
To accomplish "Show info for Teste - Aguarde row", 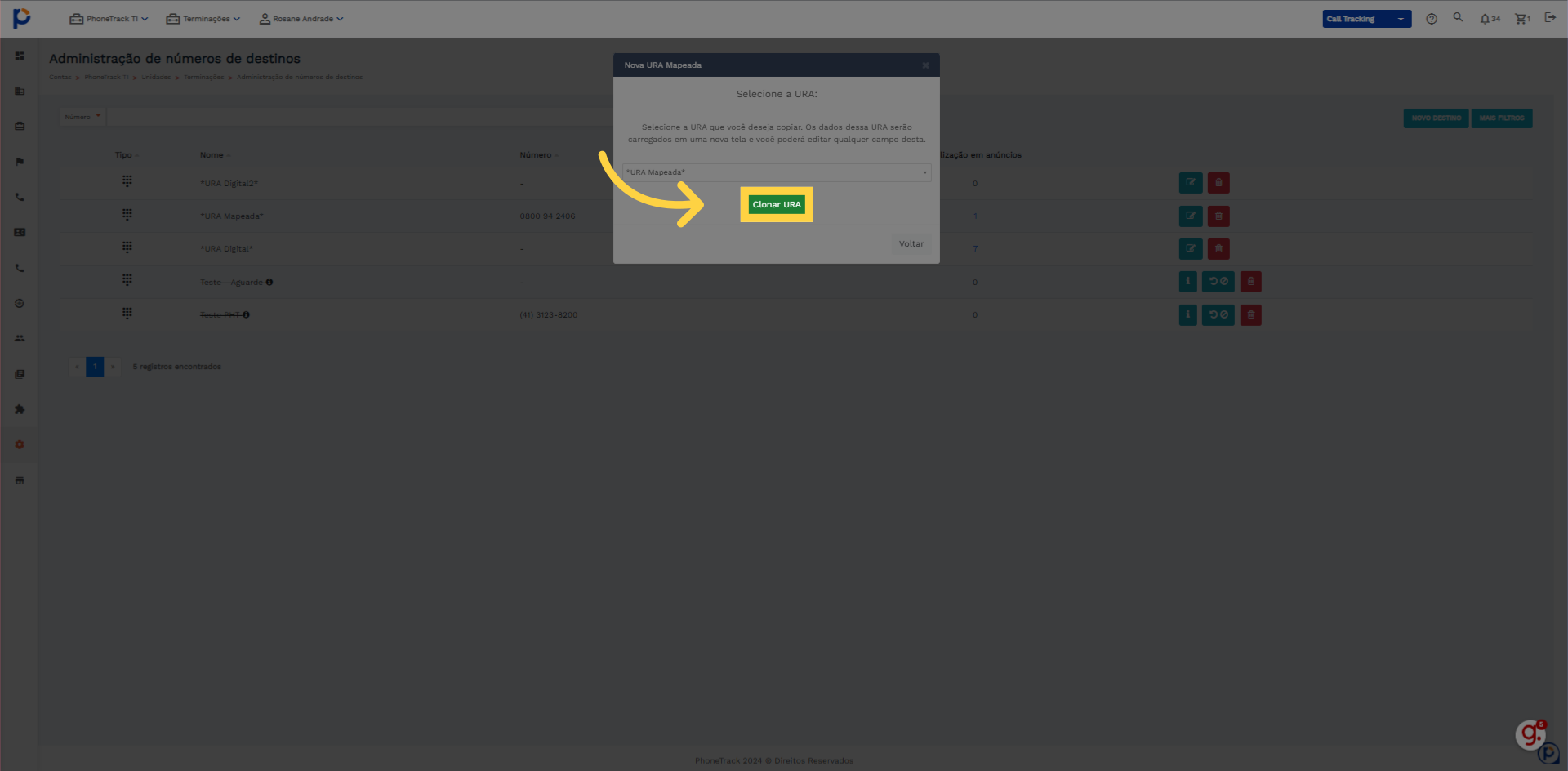I will pyautogui.click(x=1188, y=282).
